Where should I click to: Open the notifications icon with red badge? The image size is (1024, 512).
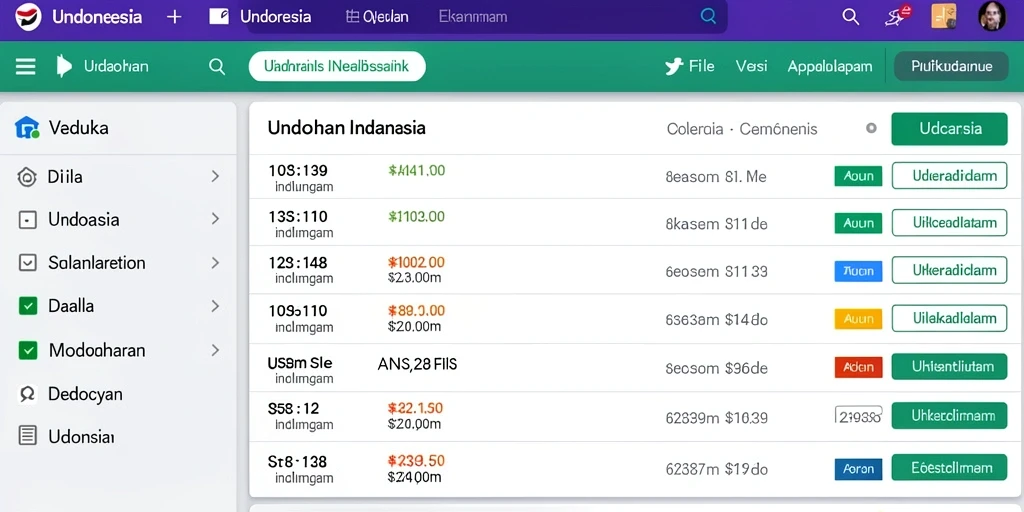pos(897,16)
